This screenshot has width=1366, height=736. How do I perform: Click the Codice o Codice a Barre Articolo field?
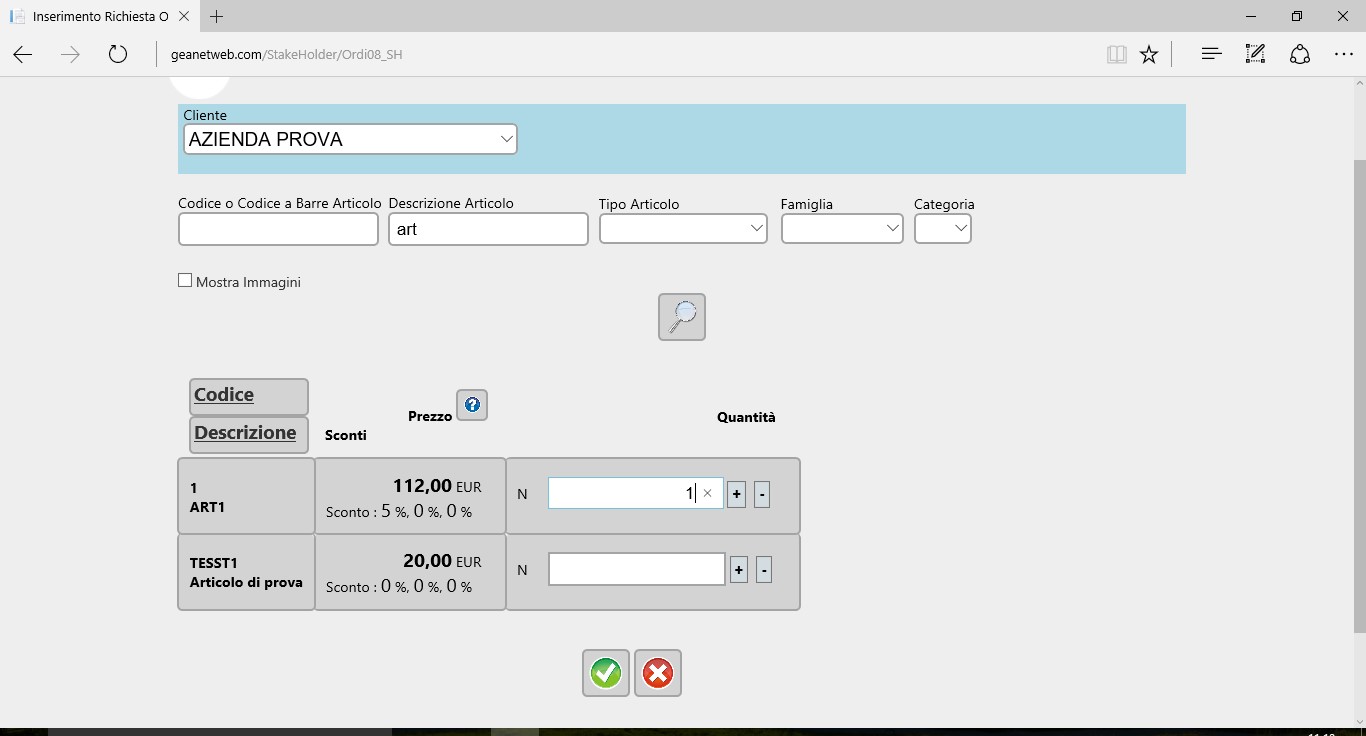point(278,229)
